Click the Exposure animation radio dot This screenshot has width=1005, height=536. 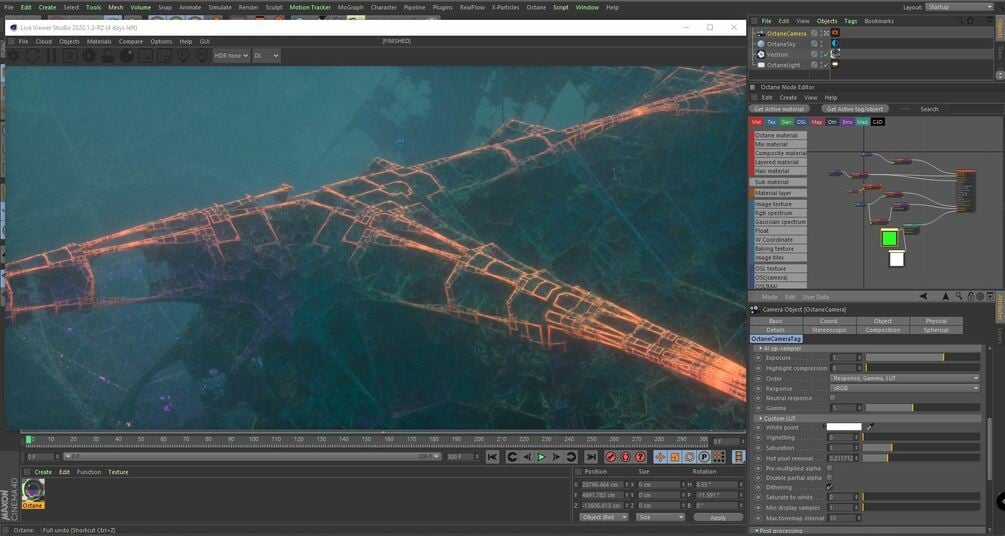[758, 358]
